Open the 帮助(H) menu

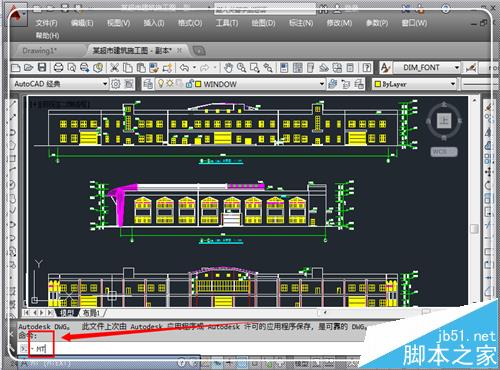tap(47, 35)
